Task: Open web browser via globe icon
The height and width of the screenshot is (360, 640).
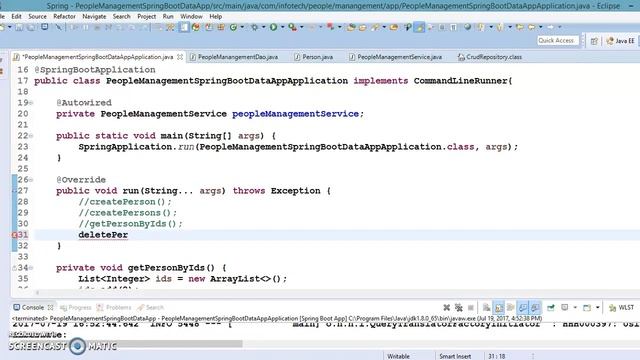Action: (468, 27)
